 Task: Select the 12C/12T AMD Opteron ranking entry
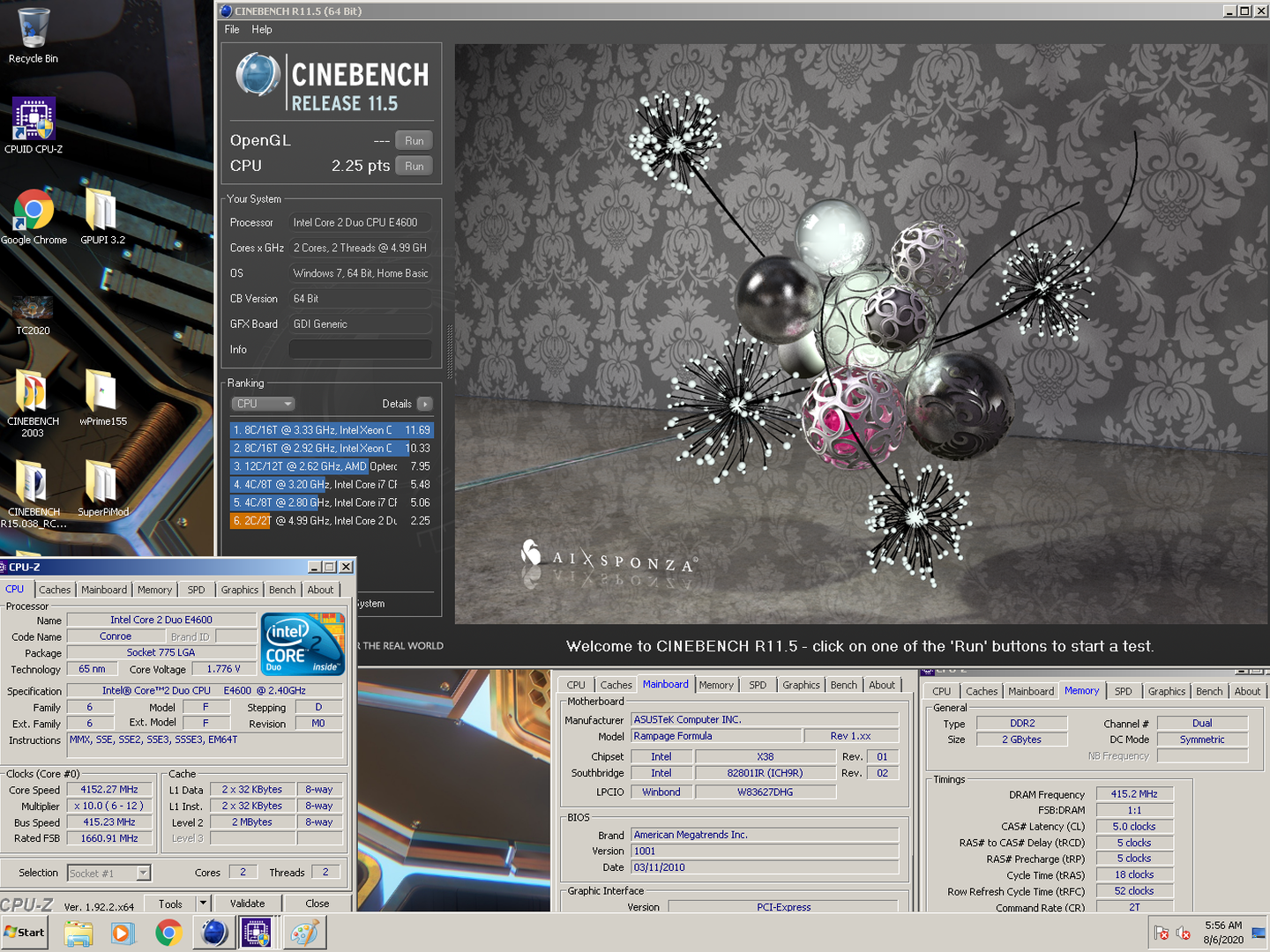[x=332, y=466]
